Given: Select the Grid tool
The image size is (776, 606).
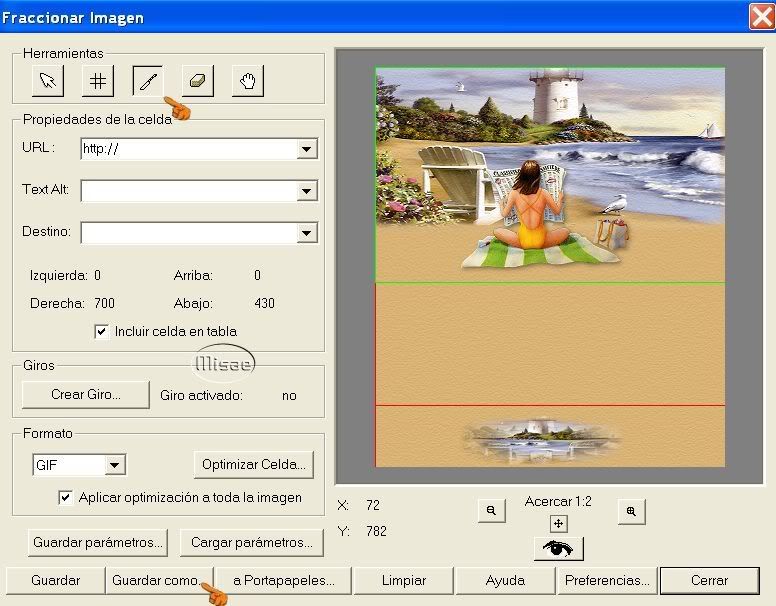Looking at the screenshot, I should pos(98,81).
